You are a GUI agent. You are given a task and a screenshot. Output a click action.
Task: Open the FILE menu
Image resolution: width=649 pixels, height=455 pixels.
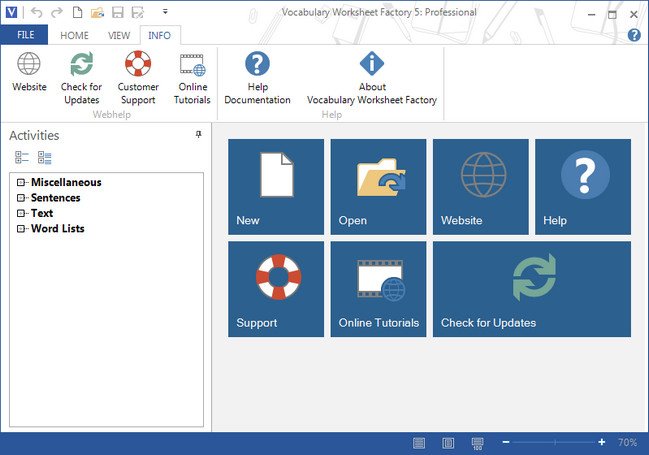coord(25,35)
